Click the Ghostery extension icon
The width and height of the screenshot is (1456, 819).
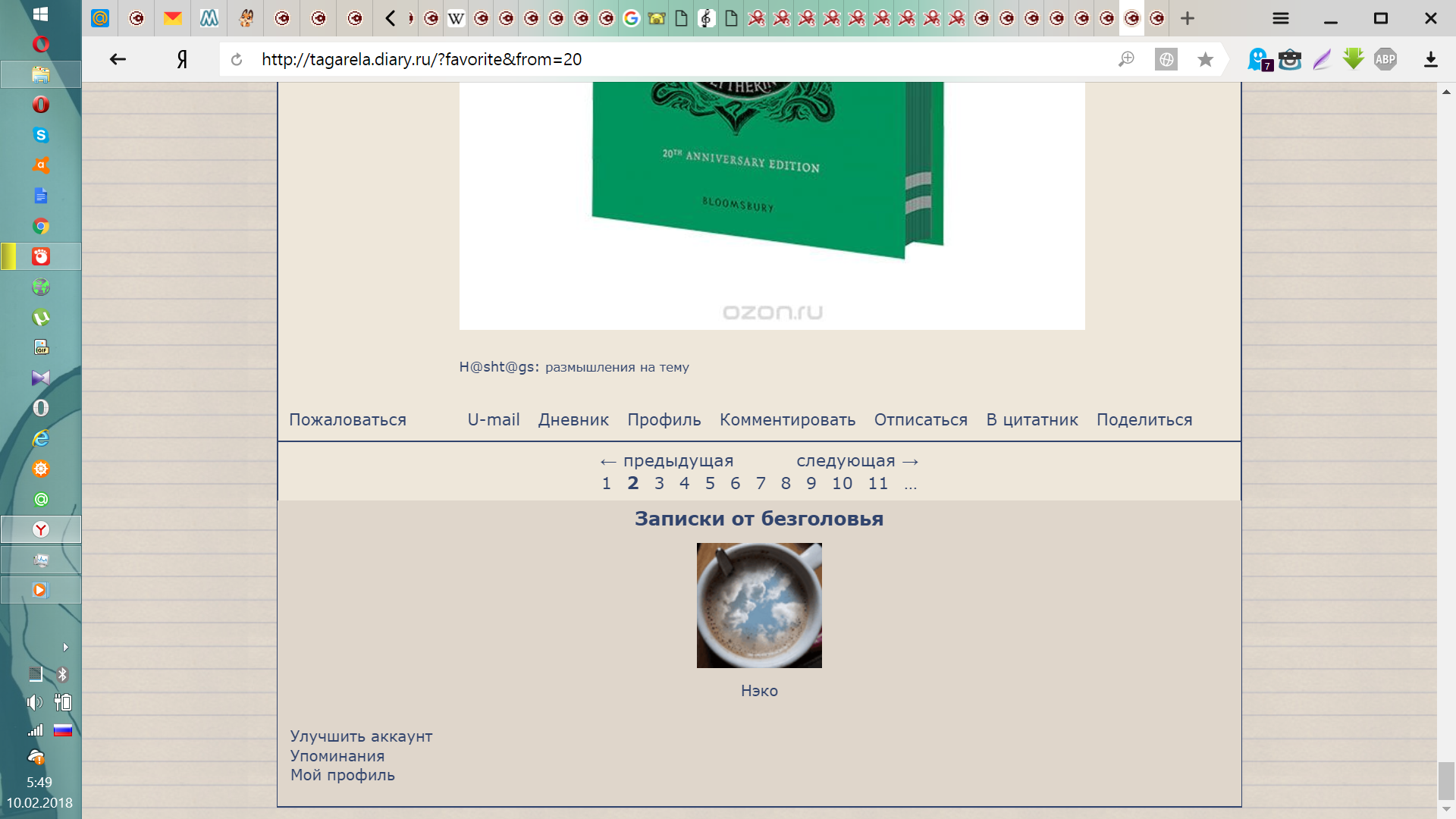click(1259, 59)
